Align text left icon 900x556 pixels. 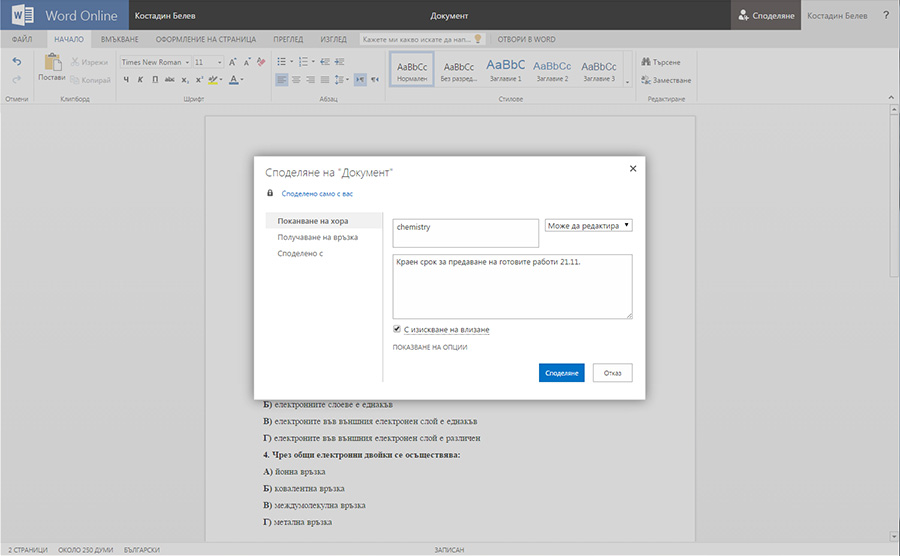pyautogui.click(x=281, y=80)
